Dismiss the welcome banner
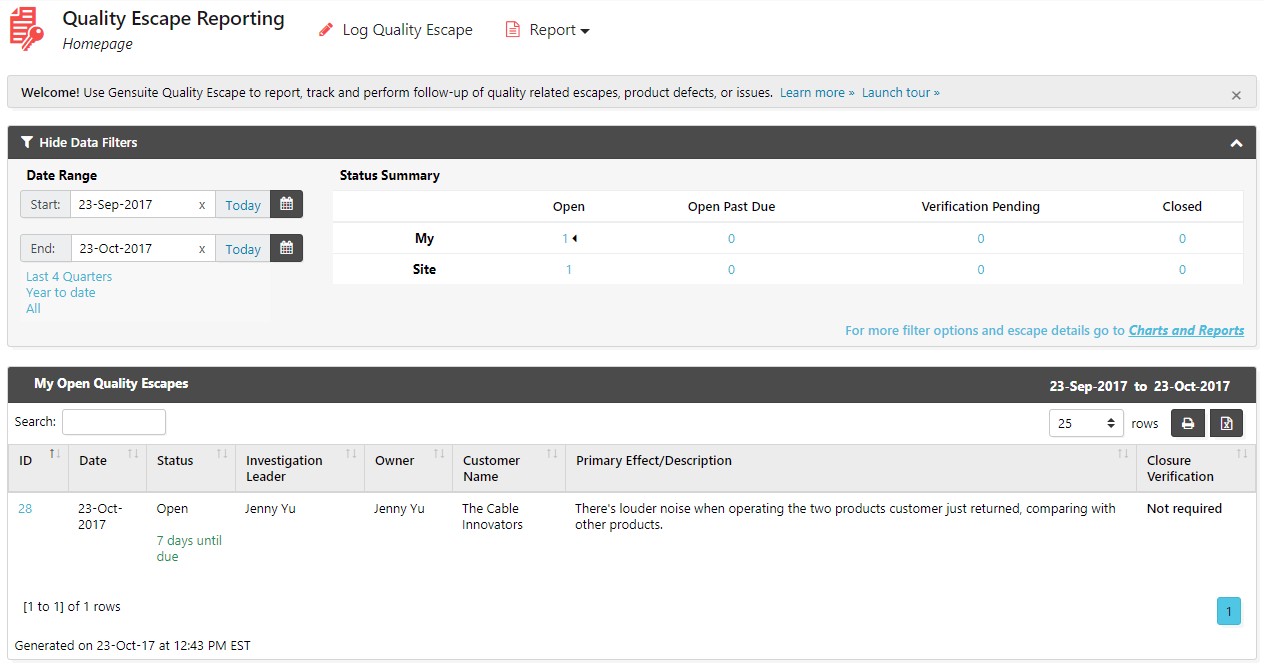This screenshot has width=1264, height=669. click(x=1236, y=95)
